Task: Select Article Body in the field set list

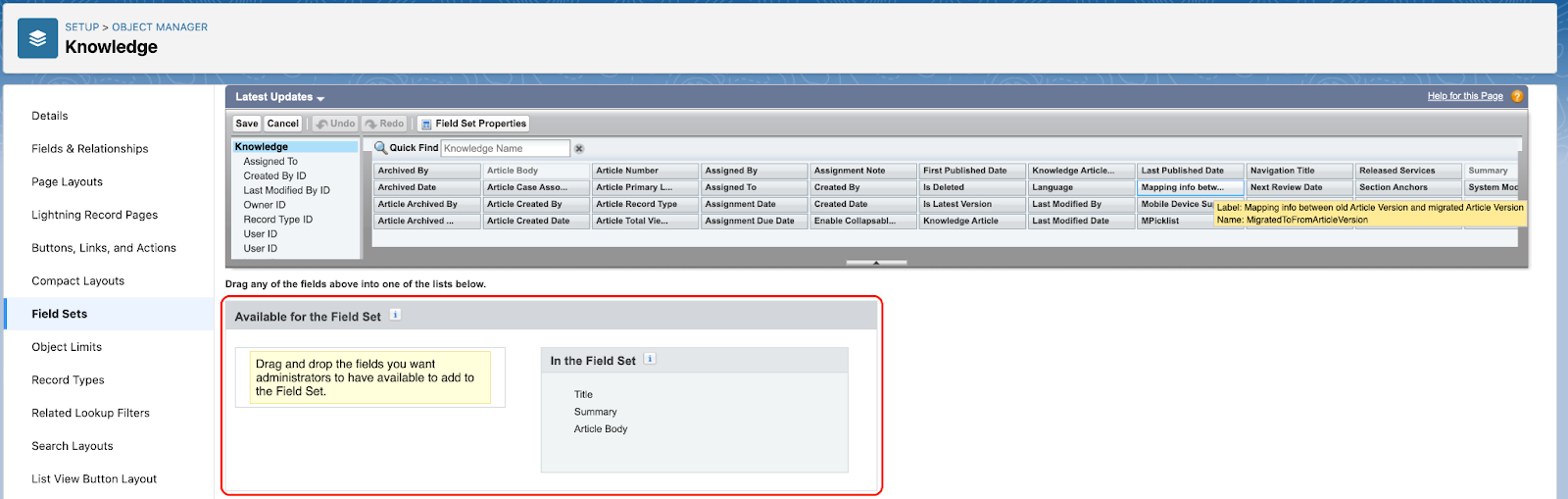Action: pos(601,429)
